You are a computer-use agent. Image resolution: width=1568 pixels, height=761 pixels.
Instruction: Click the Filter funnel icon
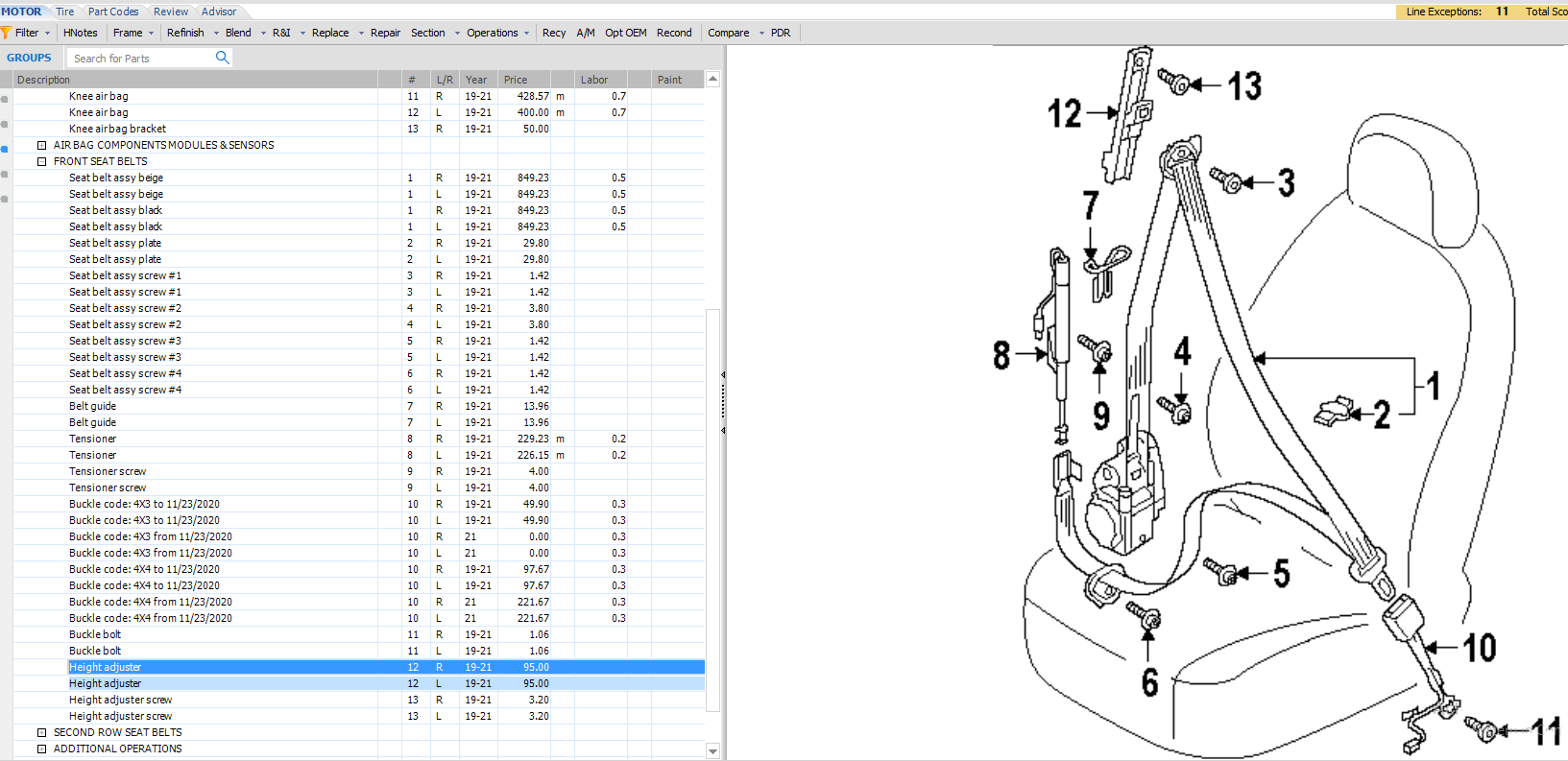[6, 33]
